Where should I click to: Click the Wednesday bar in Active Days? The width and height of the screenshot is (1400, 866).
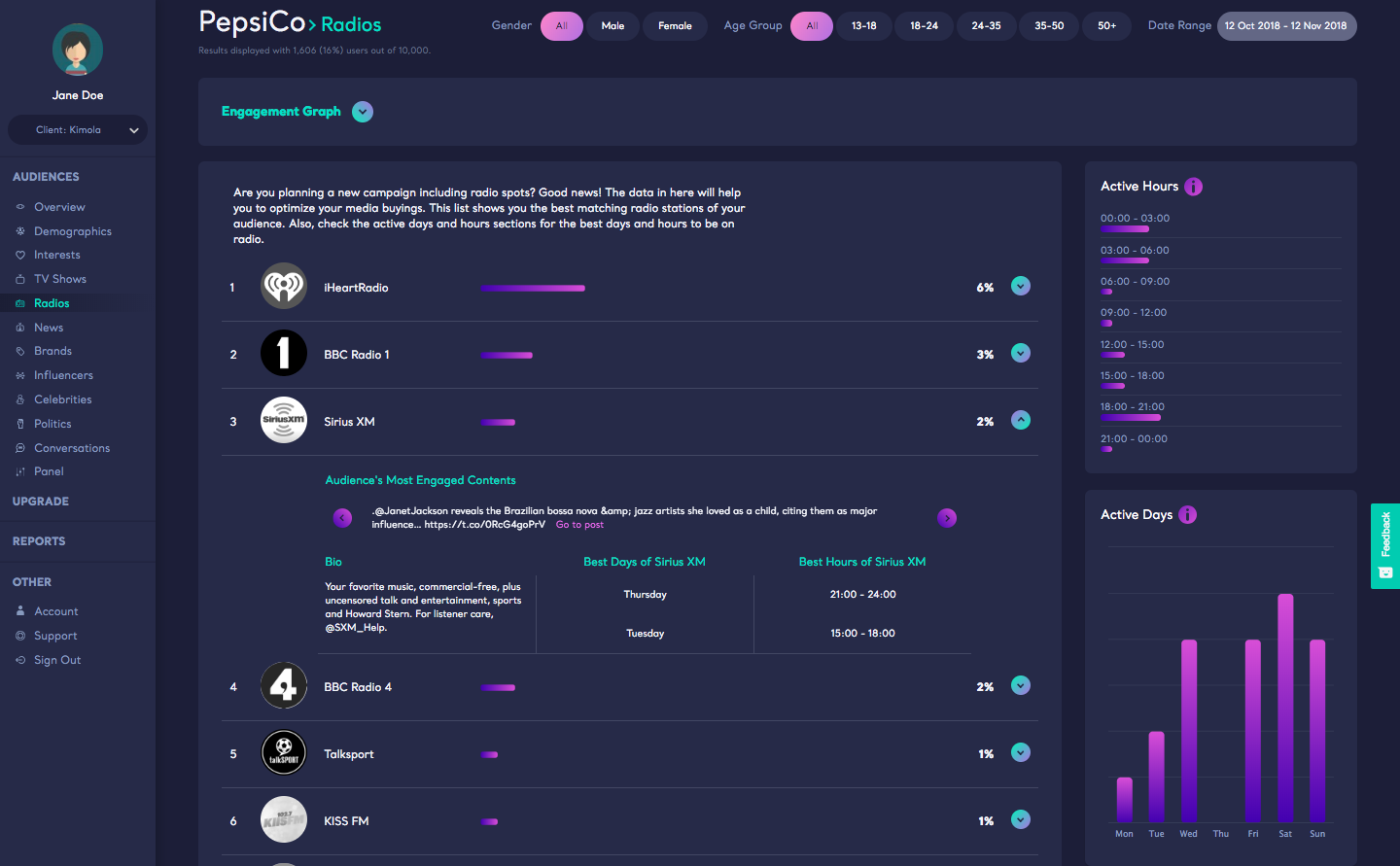pyautogui.click(x=1189, y=731)
